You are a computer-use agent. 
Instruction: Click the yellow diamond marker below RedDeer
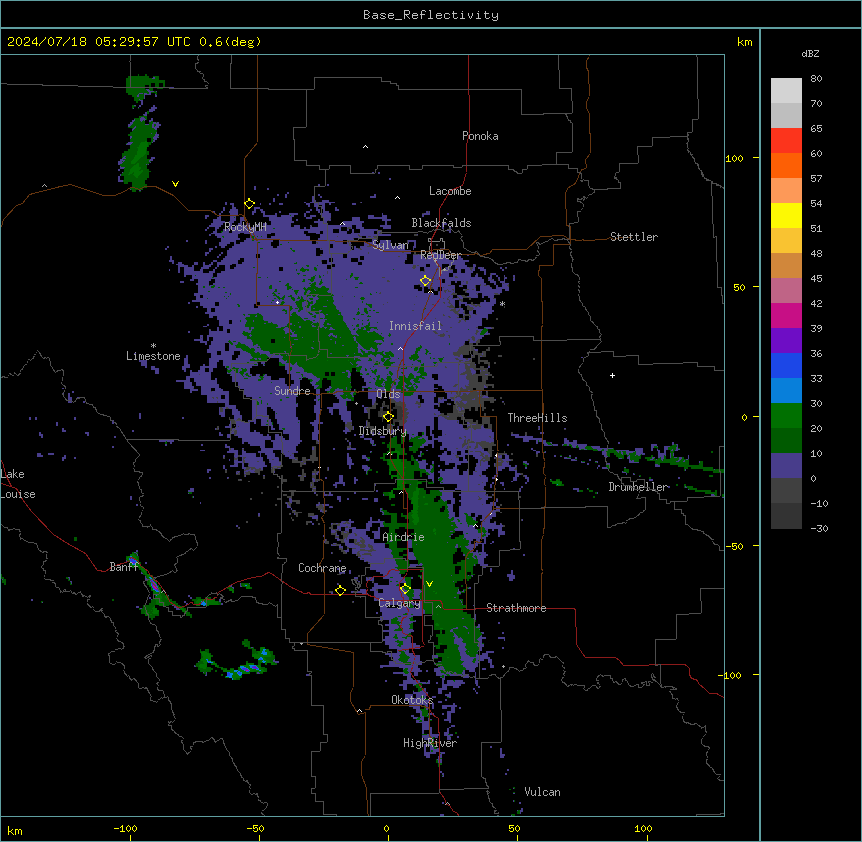coord(426,281)
